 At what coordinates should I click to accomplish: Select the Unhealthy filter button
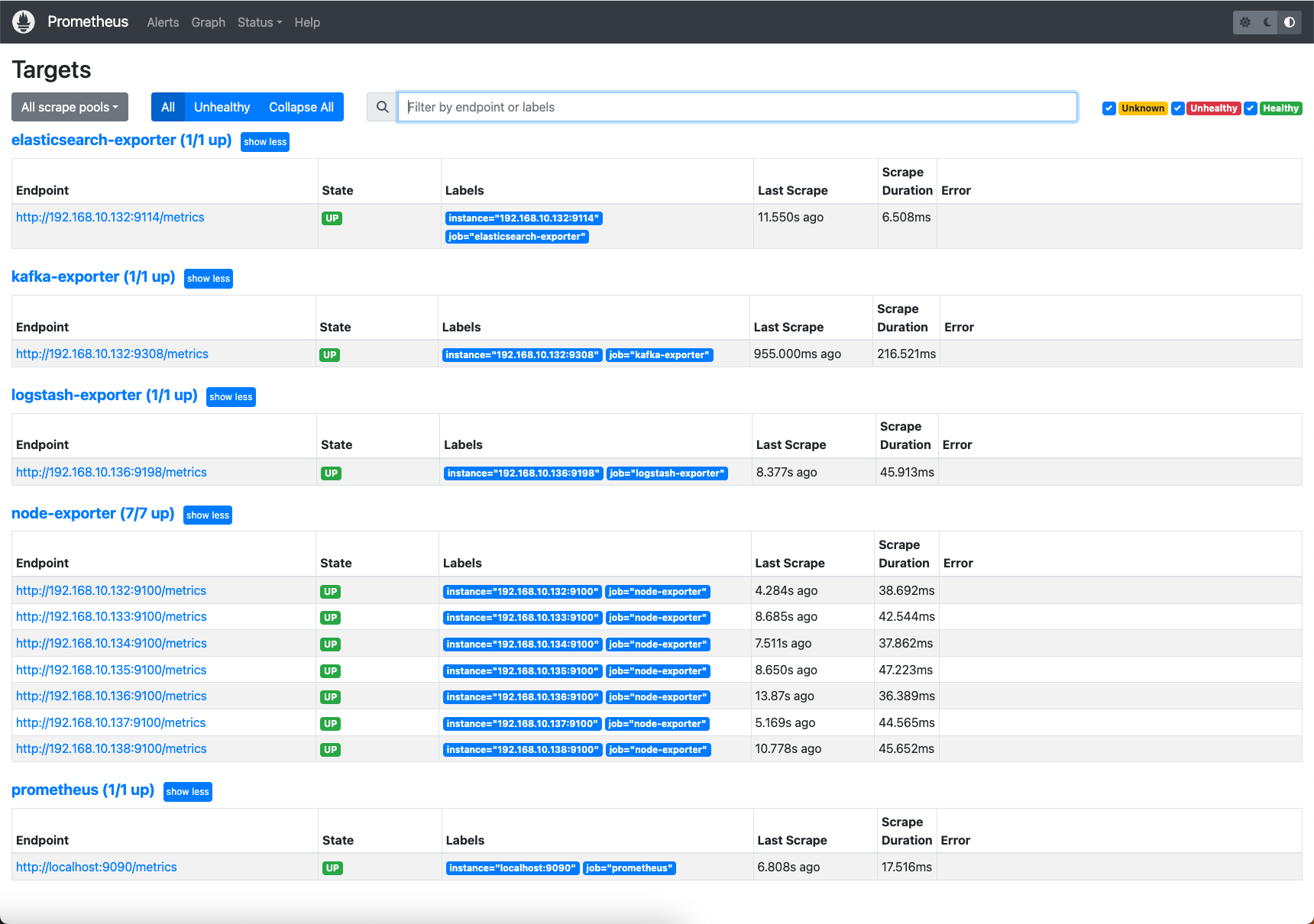pos(222,107)
